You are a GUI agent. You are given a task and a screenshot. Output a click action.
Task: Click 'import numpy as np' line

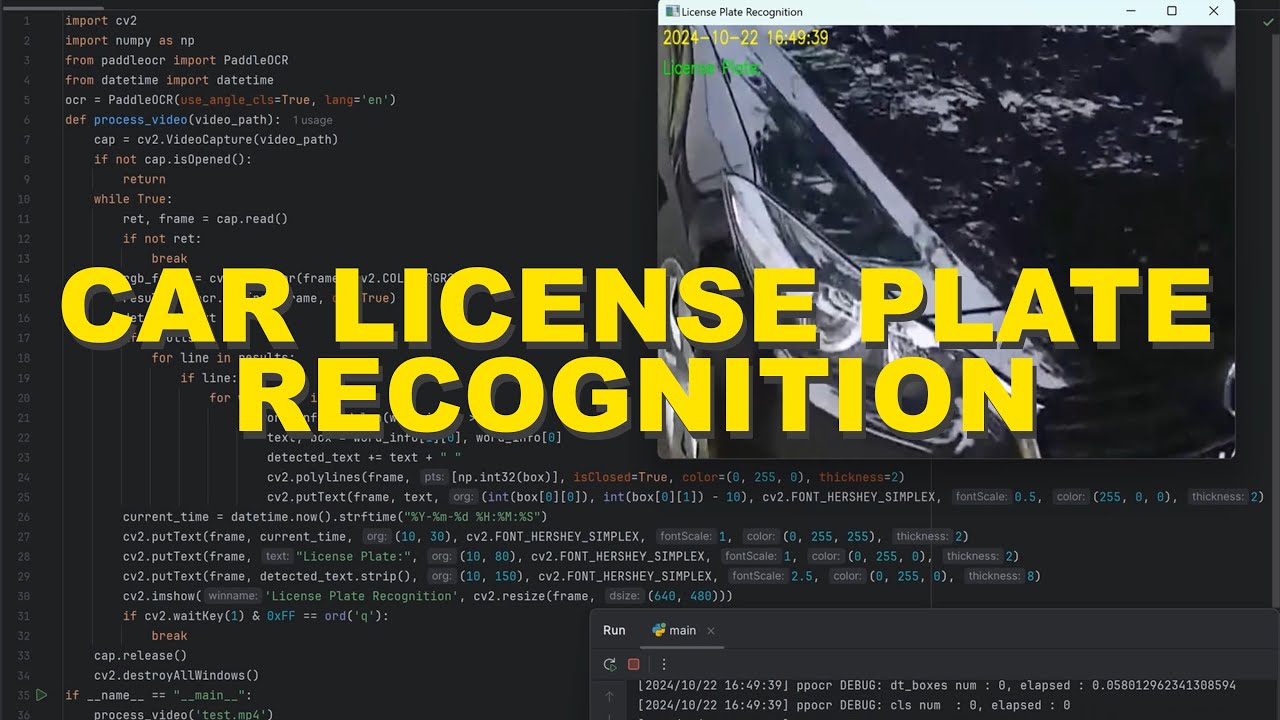(130, 40)
